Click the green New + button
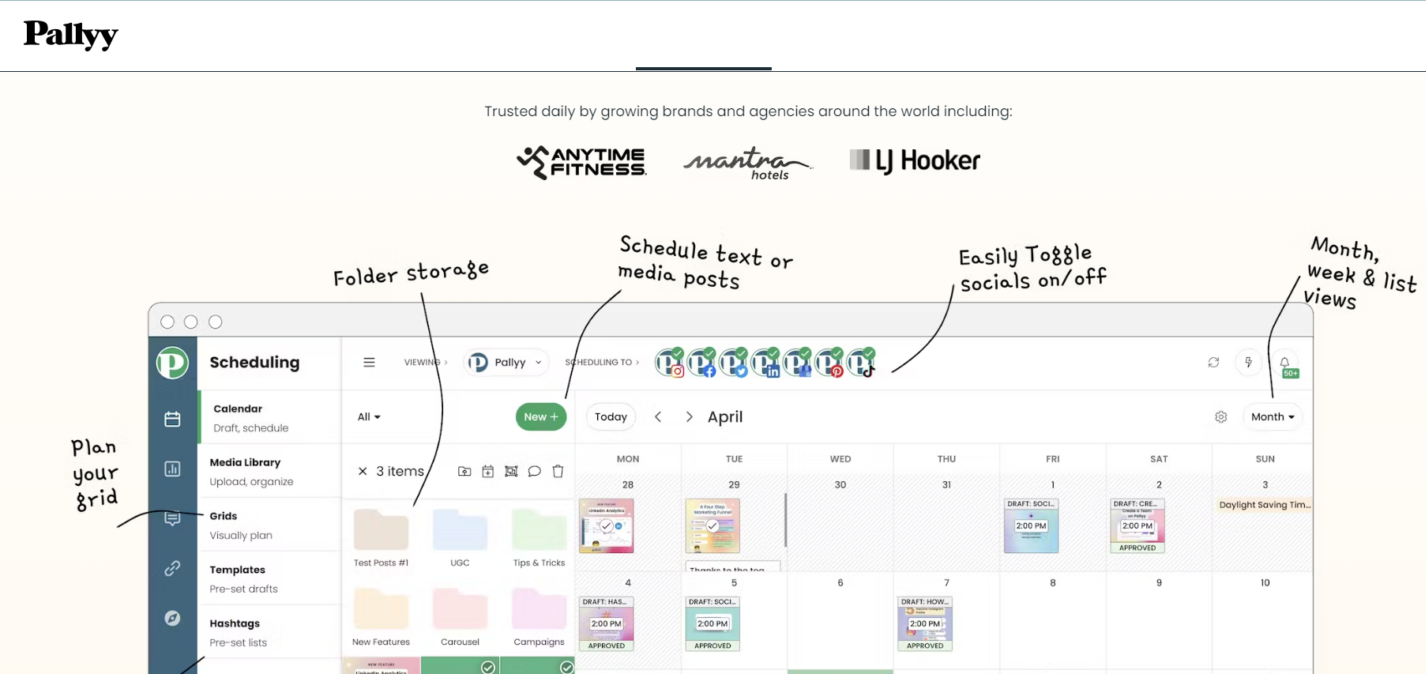Screen dimensions: 1426x674 (x=541, y=417)
